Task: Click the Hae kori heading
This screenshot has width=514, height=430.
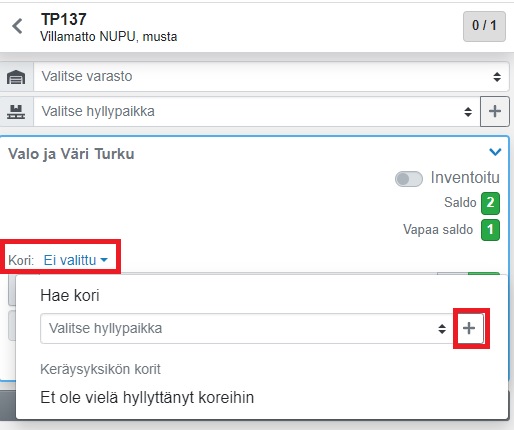Action: tap(70, 295)
